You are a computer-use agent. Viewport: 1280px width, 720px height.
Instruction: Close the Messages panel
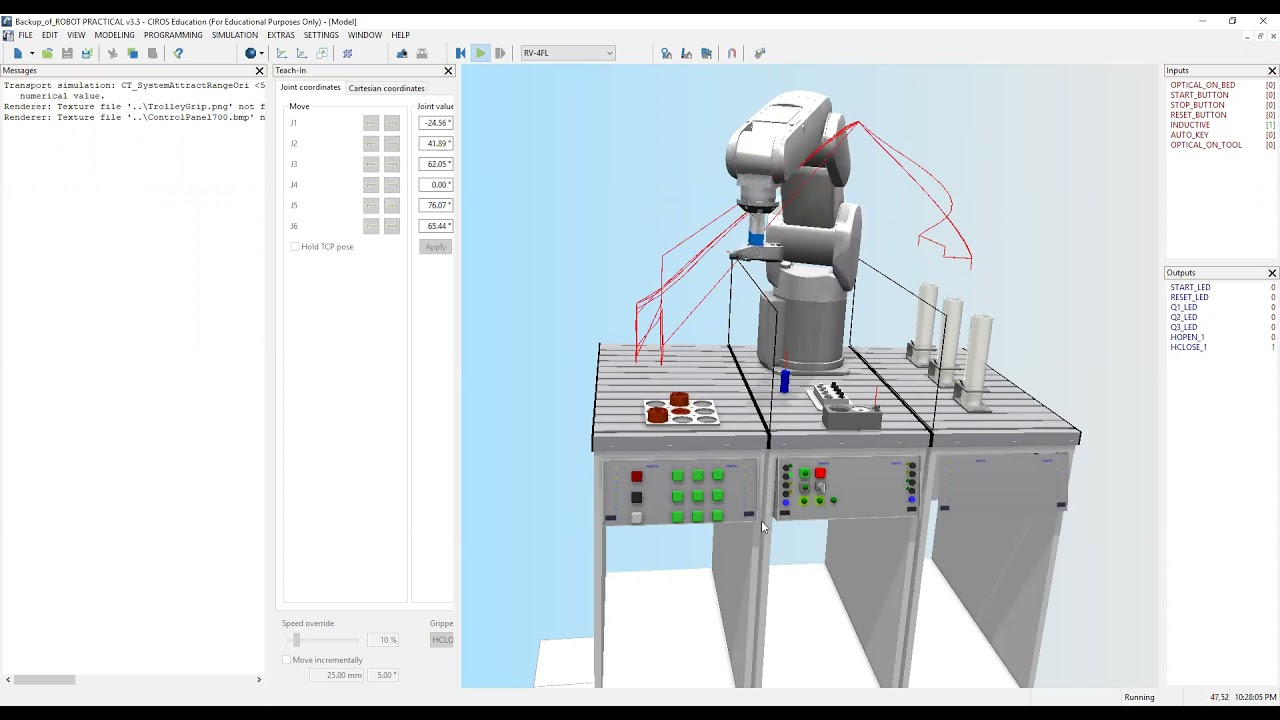coord(260,71)
